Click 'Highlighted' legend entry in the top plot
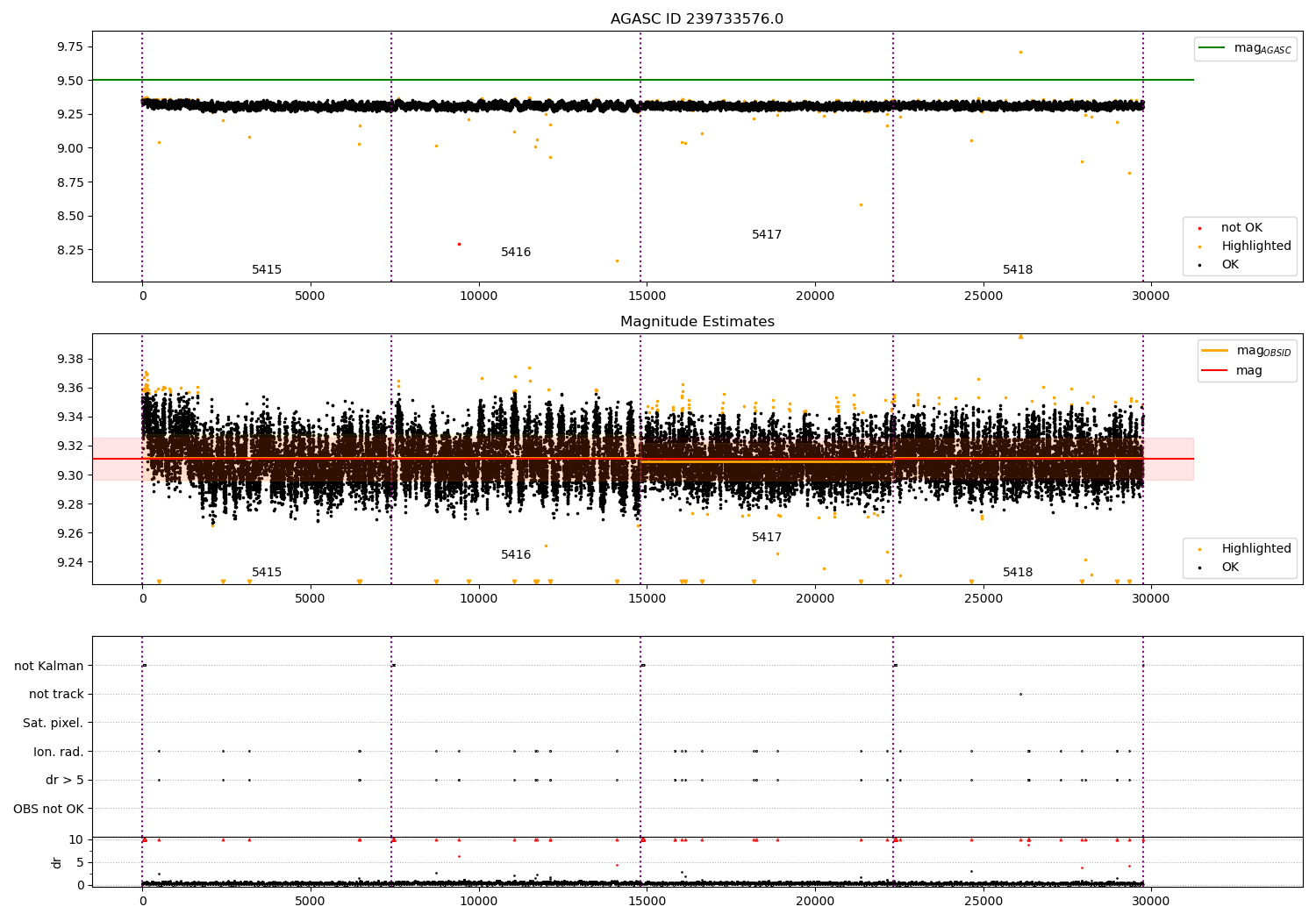This screenshot has width=1316, height=921. pos(1246,246)
